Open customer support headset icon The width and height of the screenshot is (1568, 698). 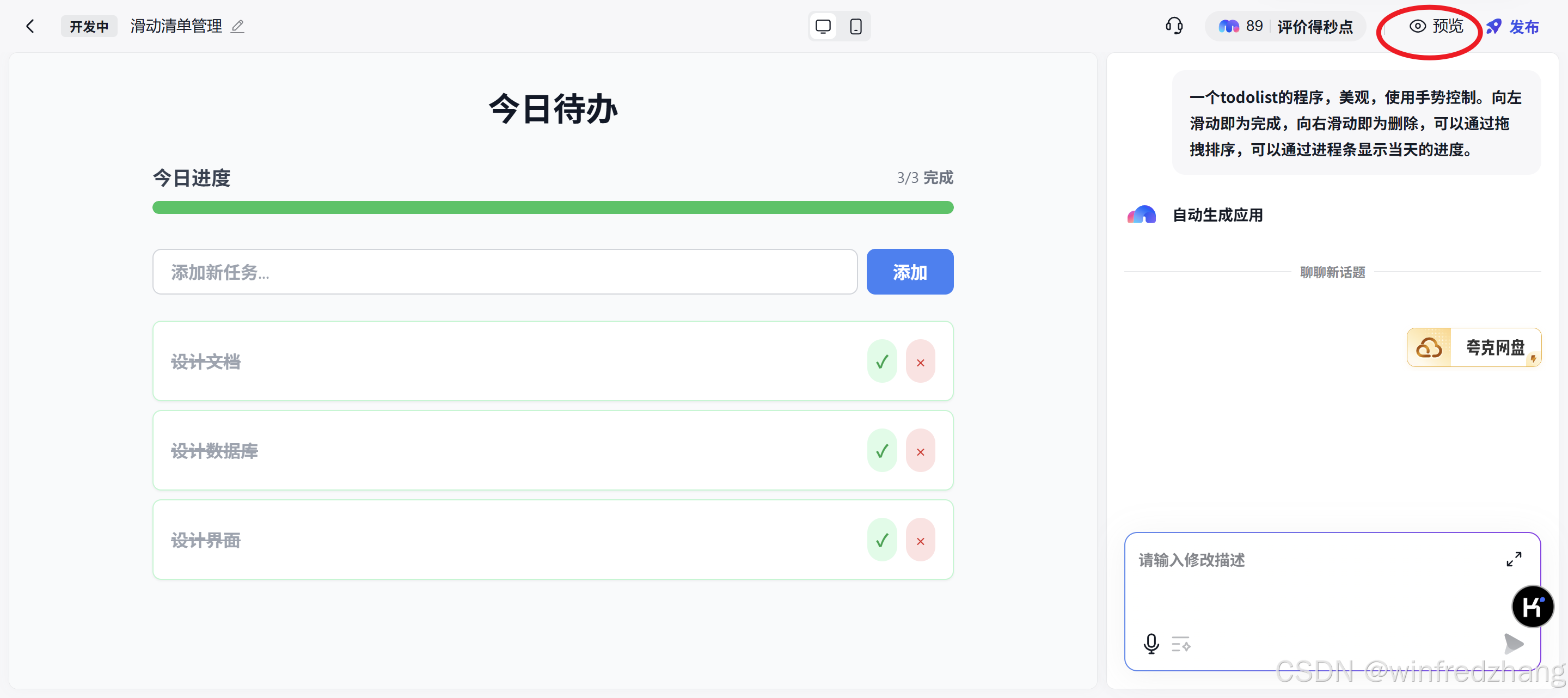pos(1174,26)
